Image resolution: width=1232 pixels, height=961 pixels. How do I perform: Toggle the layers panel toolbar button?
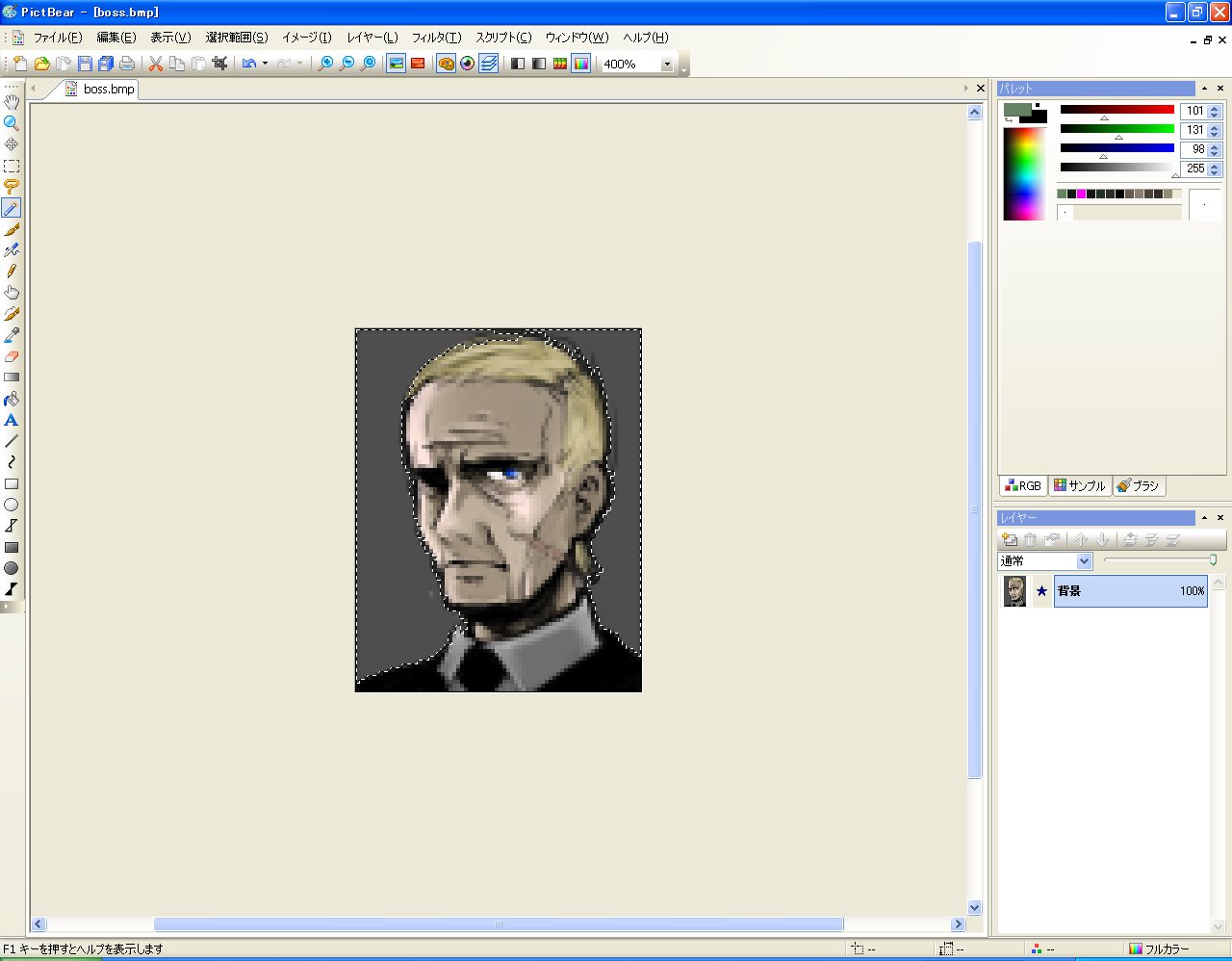tap(489, 64)
